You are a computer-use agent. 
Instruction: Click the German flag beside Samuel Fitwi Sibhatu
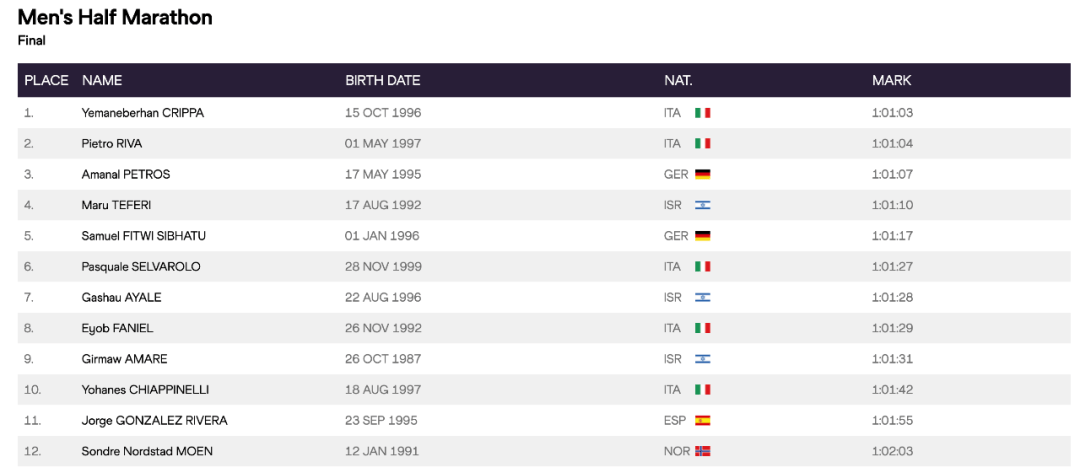(702, 236)
